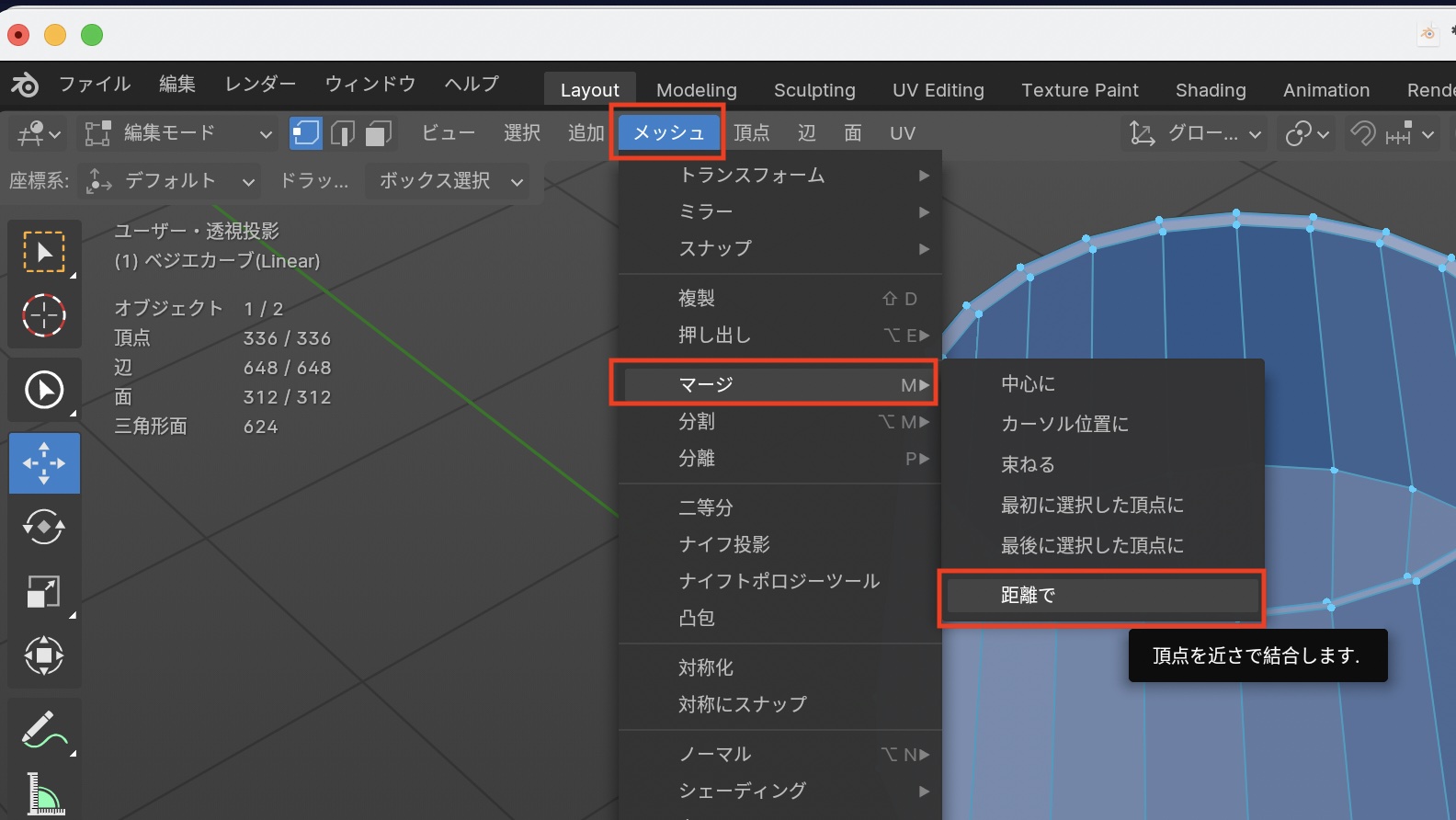Choose the Rotate tool
This screenshot has height=820, width=1456.
pos(44,528)
